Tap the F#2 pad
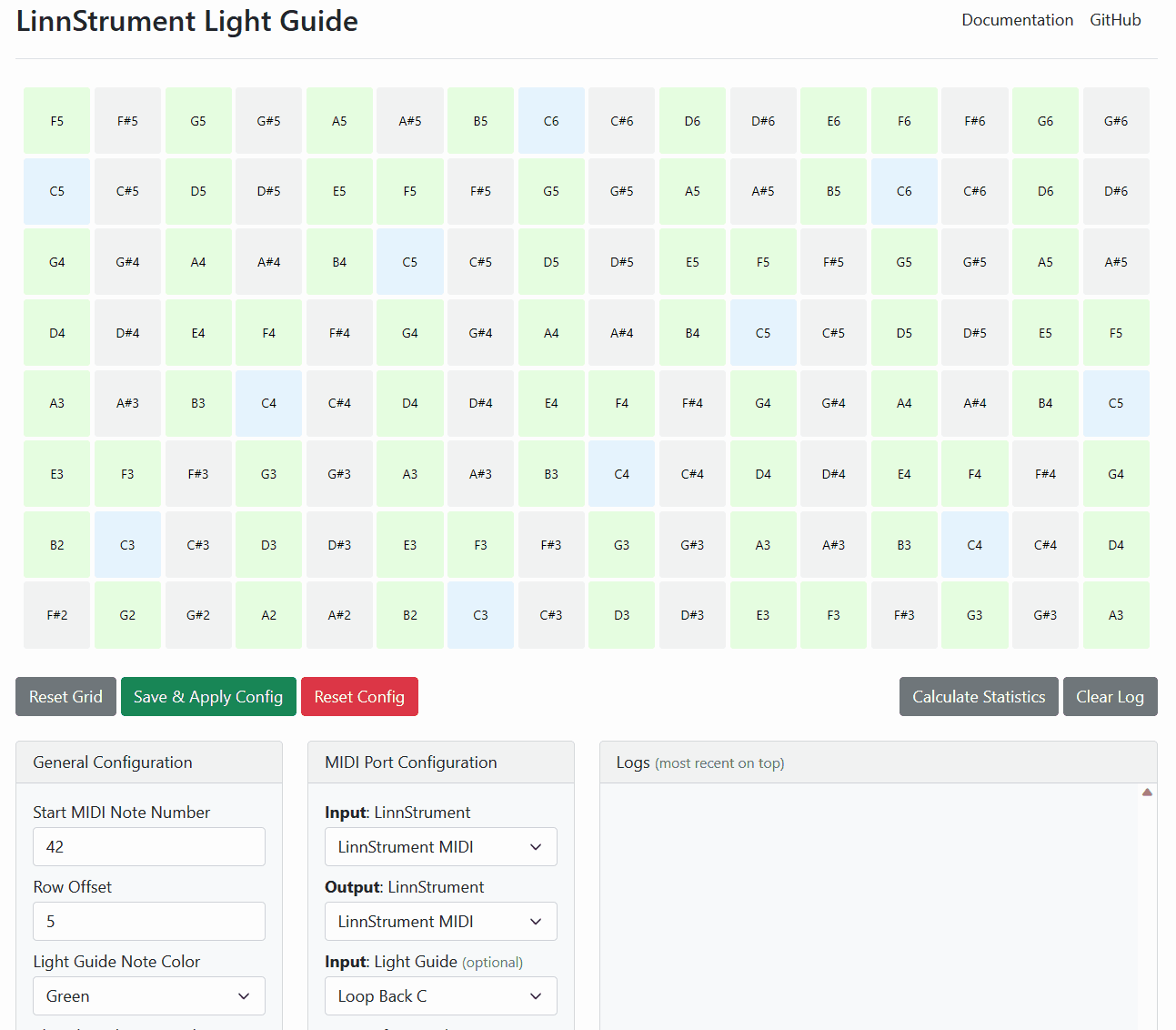The image size is (1176, 1030). [57, 615]
